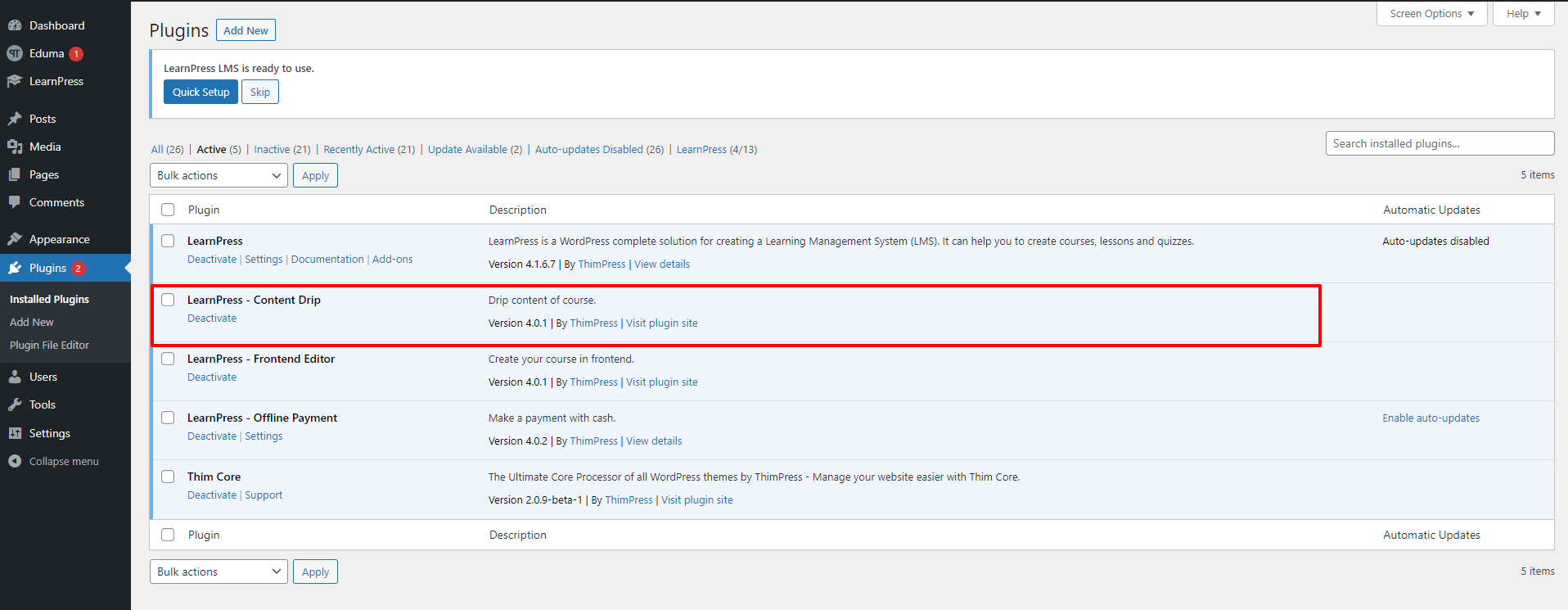Image resolution: width=1568 pixels, height=610 pixels.
Task: Tick the LearnPress - Frontend Editor checkbox
Action: pos(168,359)
